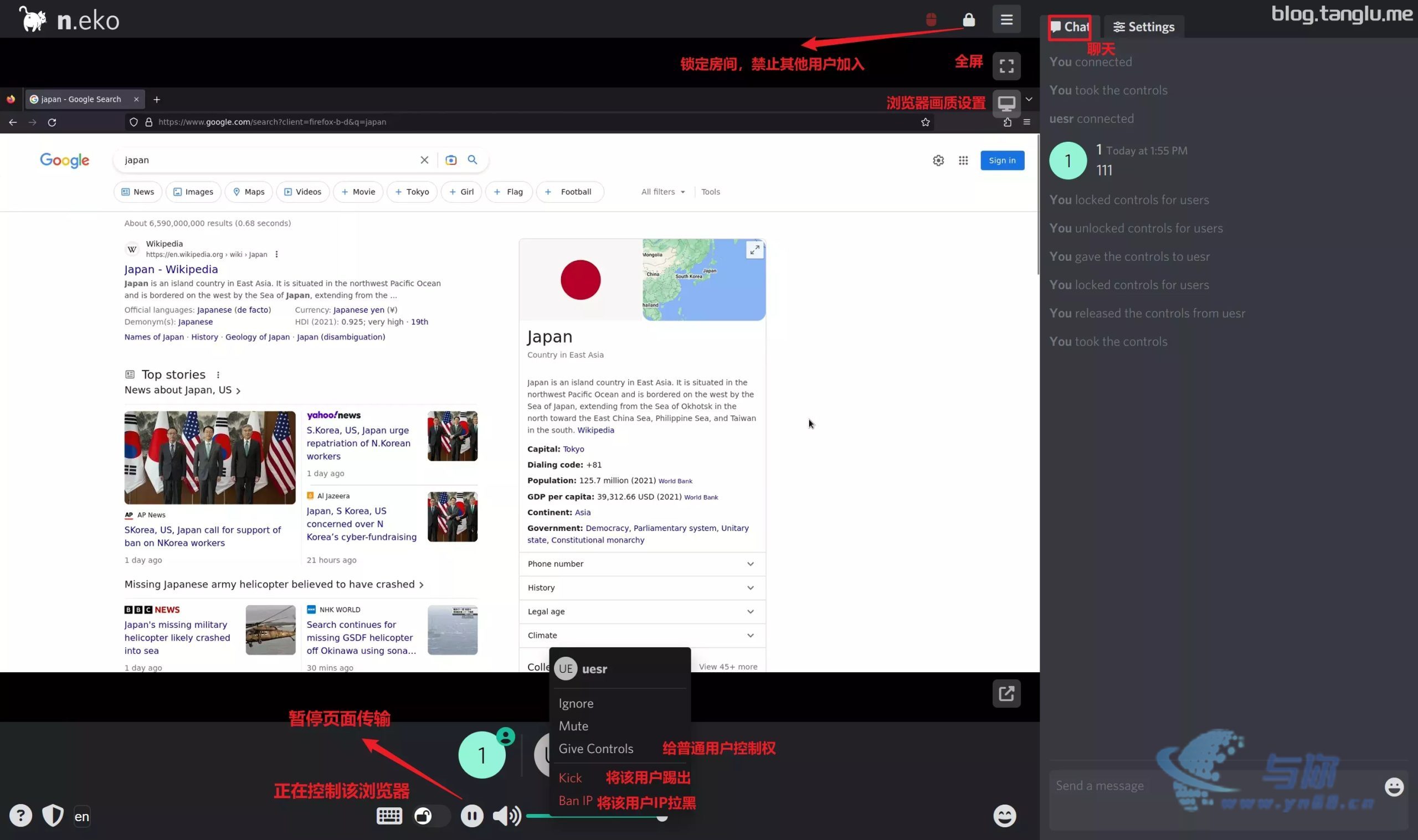Open the Japan - Wikipedia result
1418x840 pixels.
(171, 270)
